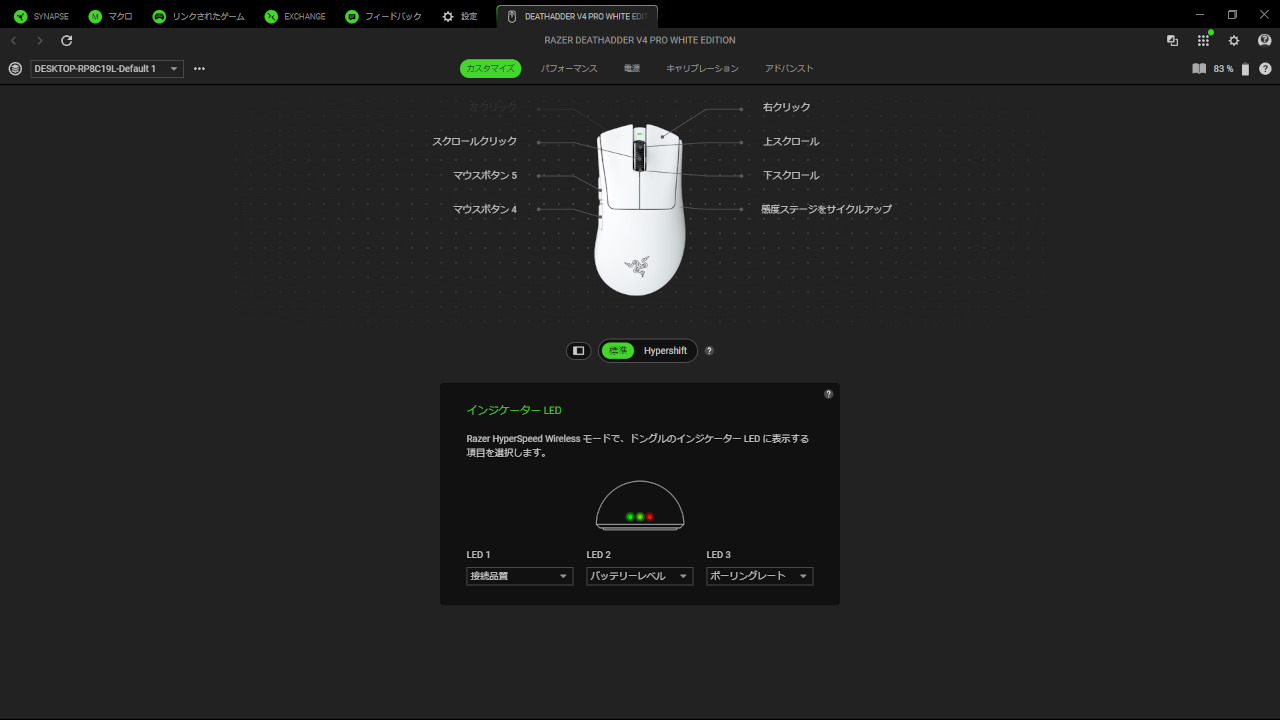Switch to the アドバンスト tab
The image size is (1280, 720).
789,68
